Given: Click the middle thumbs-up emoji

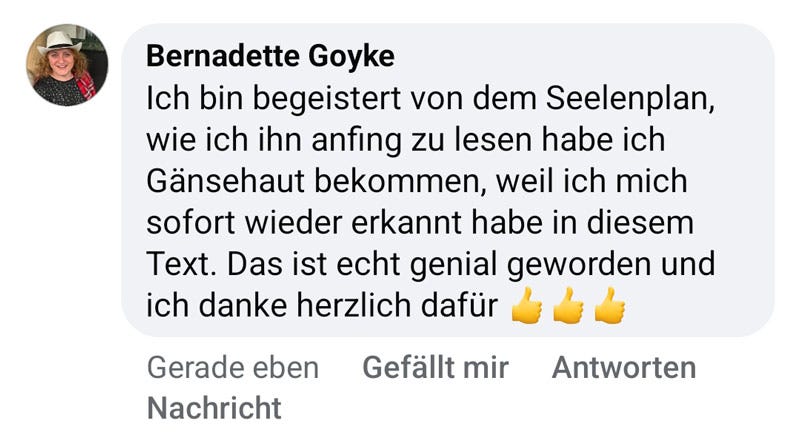Looking at the screenshot, I should (568, 306).
